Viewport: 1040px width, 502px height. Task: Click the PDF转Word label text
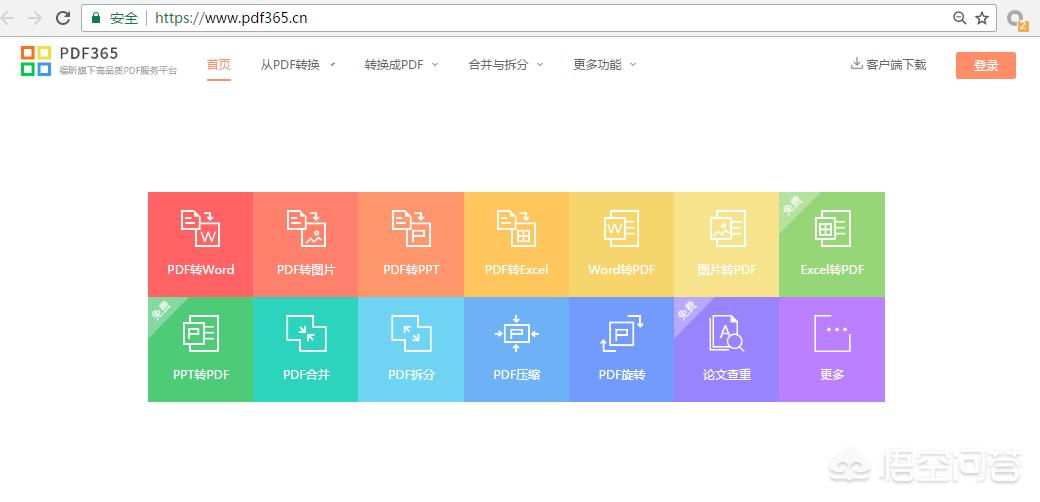200,270
